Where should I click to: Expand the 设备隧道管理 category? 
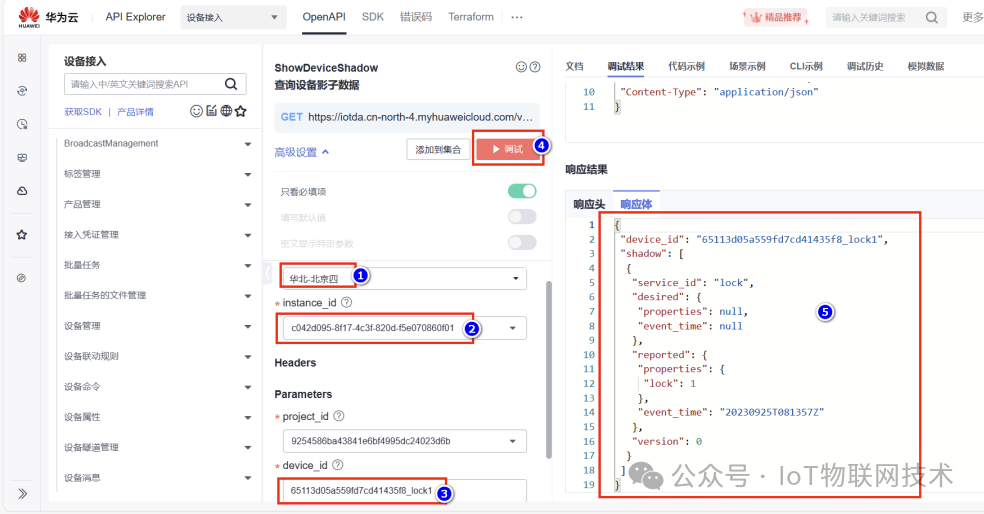[x=156, y=447]
